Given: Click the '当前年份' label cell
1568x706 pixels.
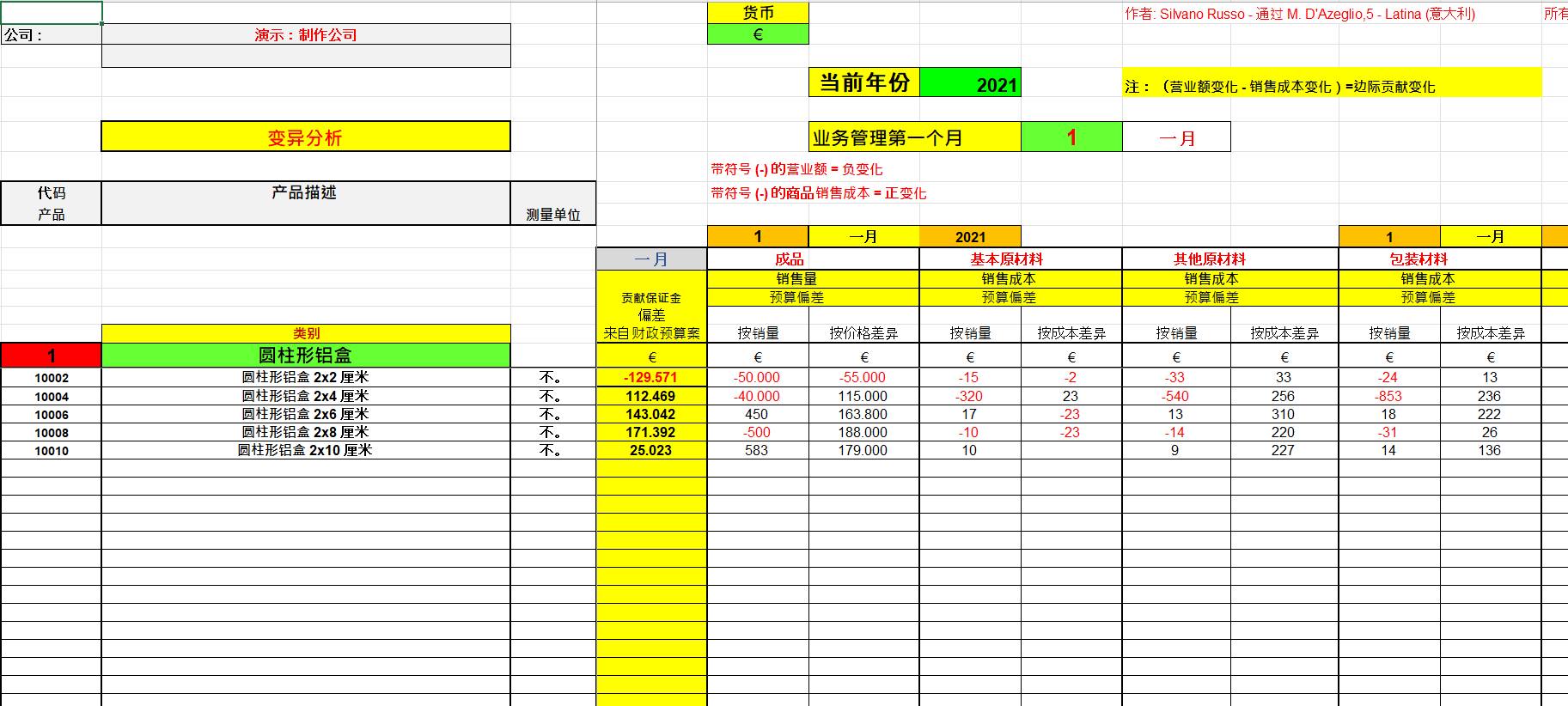Looking at the screenshot, I should 864,83.
